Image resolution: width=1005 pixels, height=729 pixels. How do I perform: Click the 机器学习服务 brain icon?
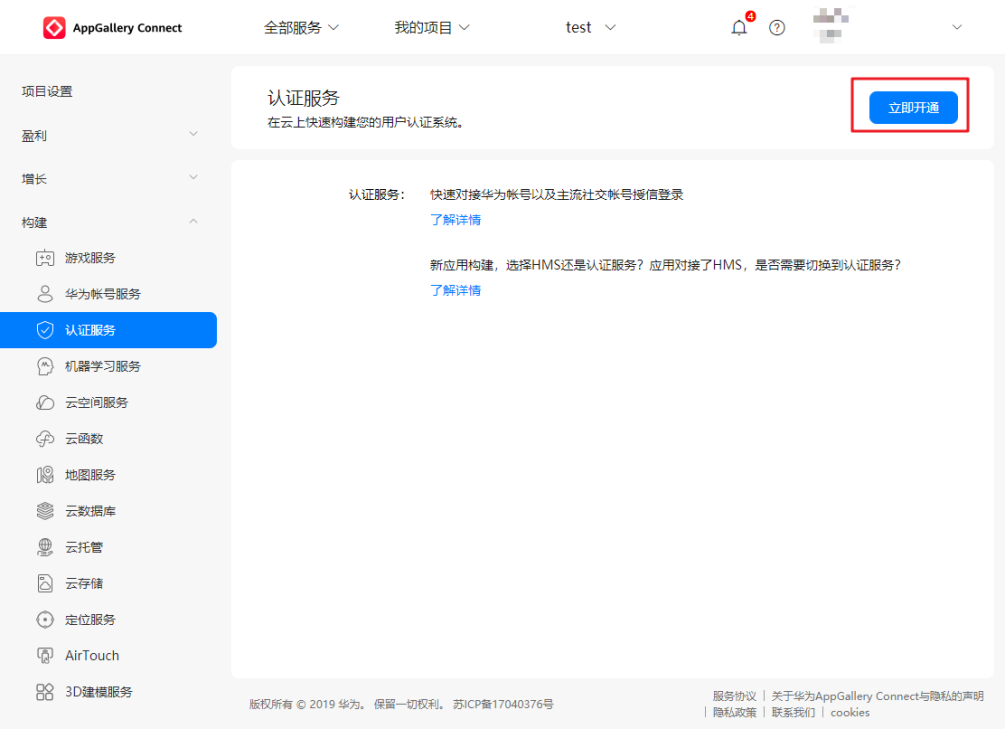45,366
